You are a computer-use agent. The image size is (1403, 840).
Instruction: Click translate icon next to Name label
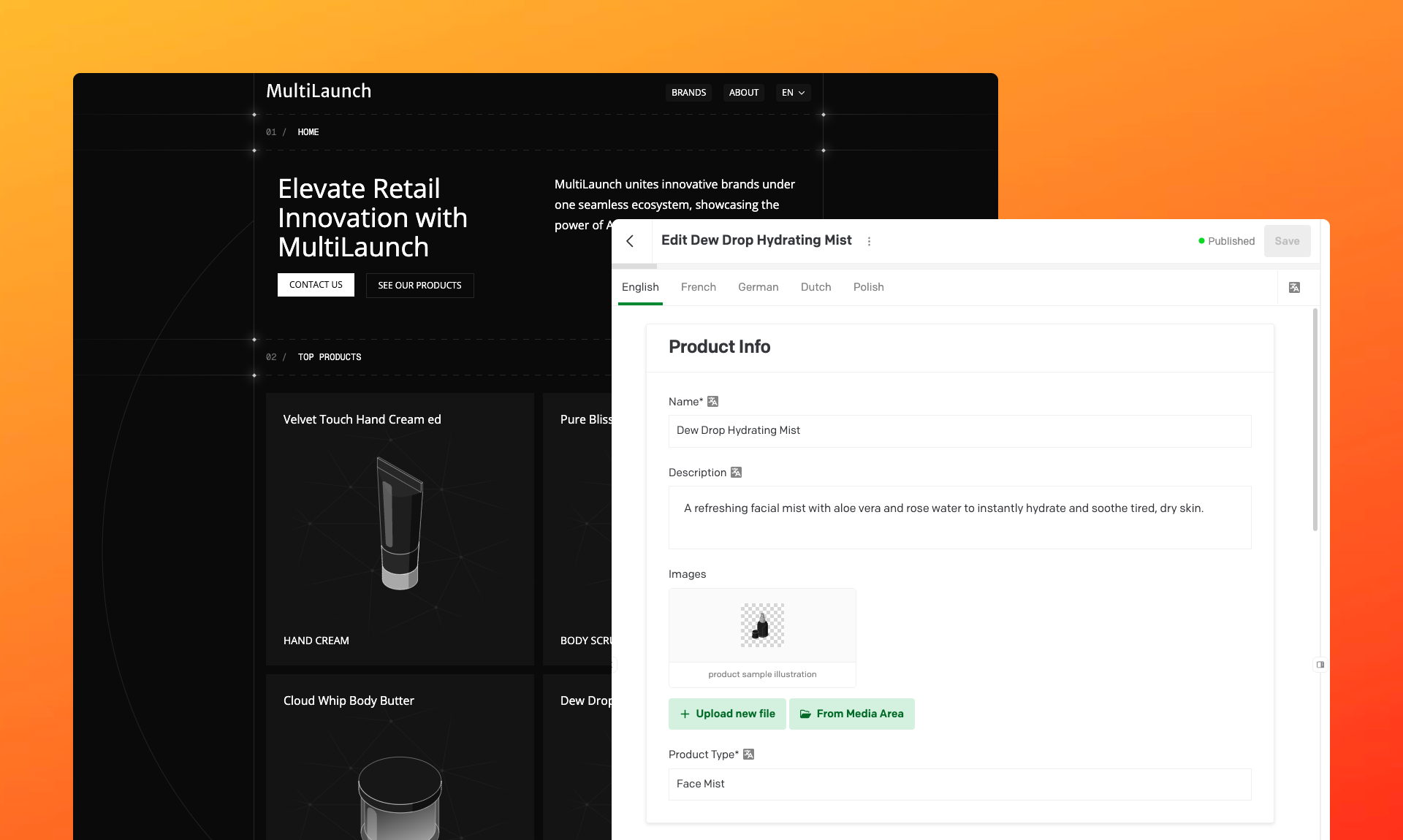[713, 402]
